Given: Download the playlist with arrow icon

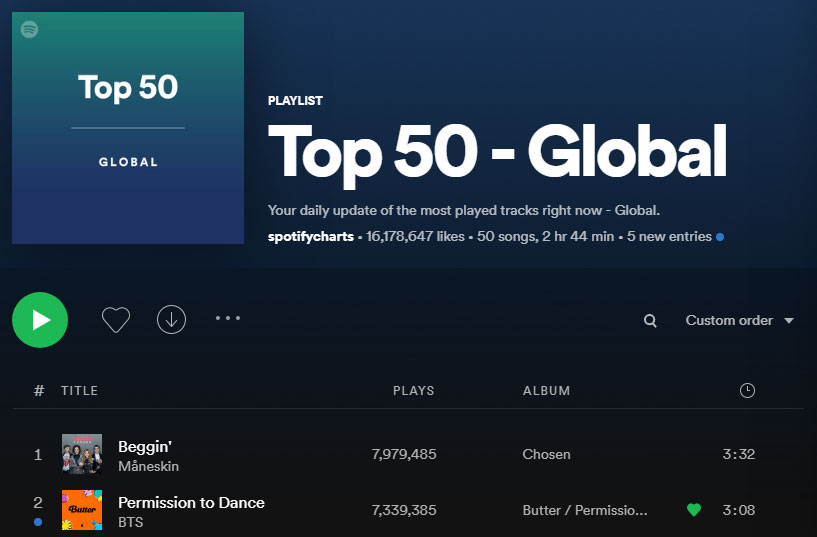Looking at the screenshot, I should click(x=171, y=319).
